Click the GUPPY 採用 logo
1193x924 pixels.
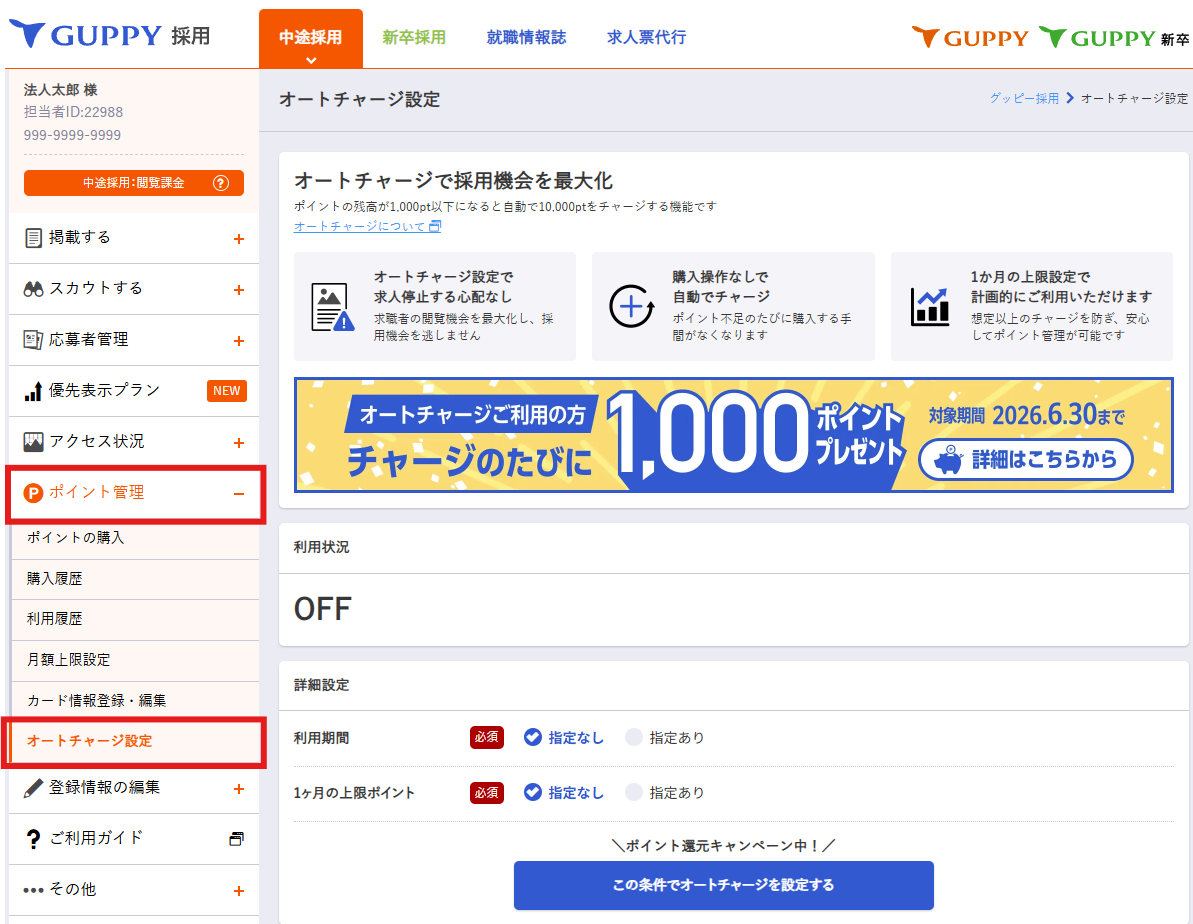[x=110, y=35]
